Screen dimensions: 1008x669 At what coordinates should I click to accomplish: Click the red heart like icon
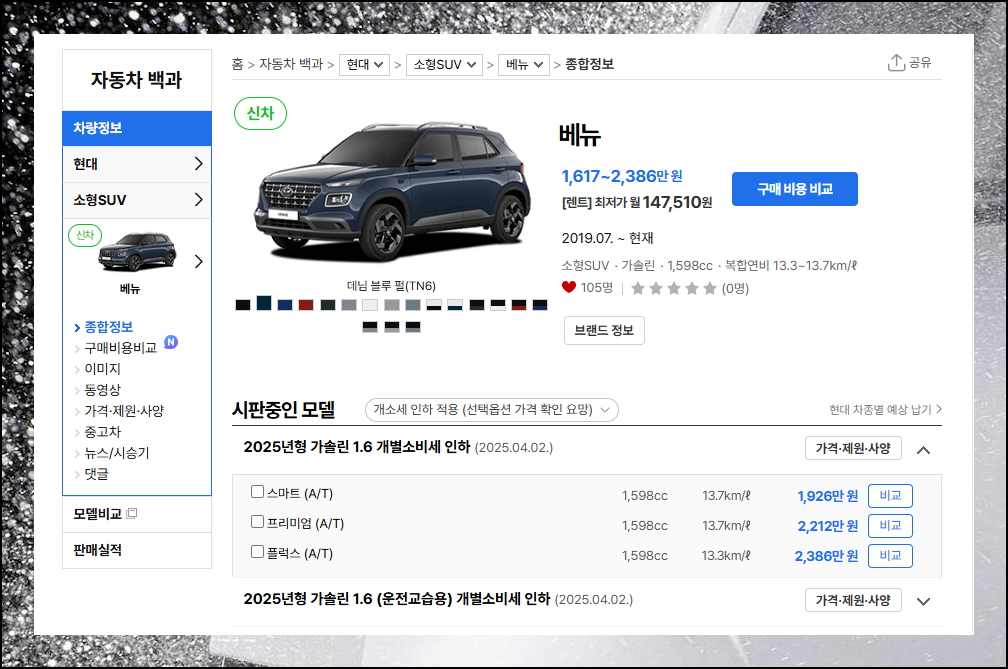click(x=568, y=287)
